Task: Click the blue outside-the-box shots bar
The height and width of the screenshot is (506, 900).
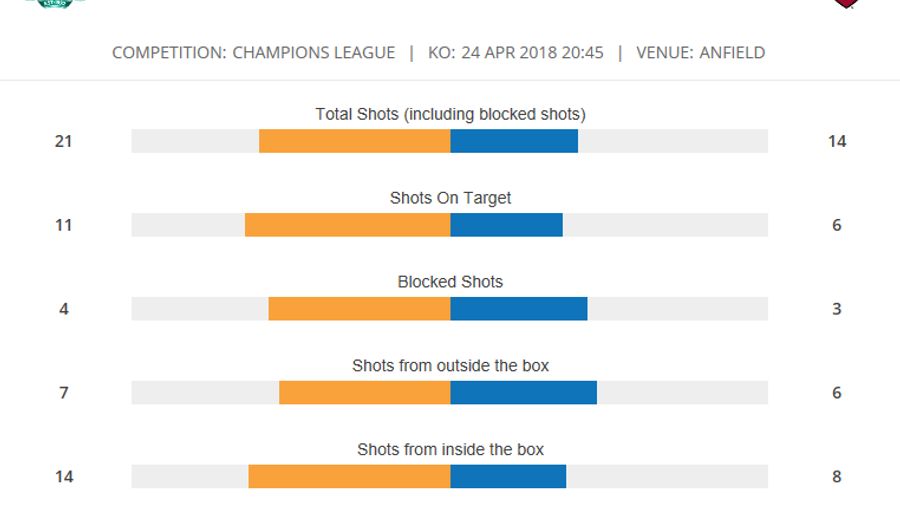Action: pos(523,393)
